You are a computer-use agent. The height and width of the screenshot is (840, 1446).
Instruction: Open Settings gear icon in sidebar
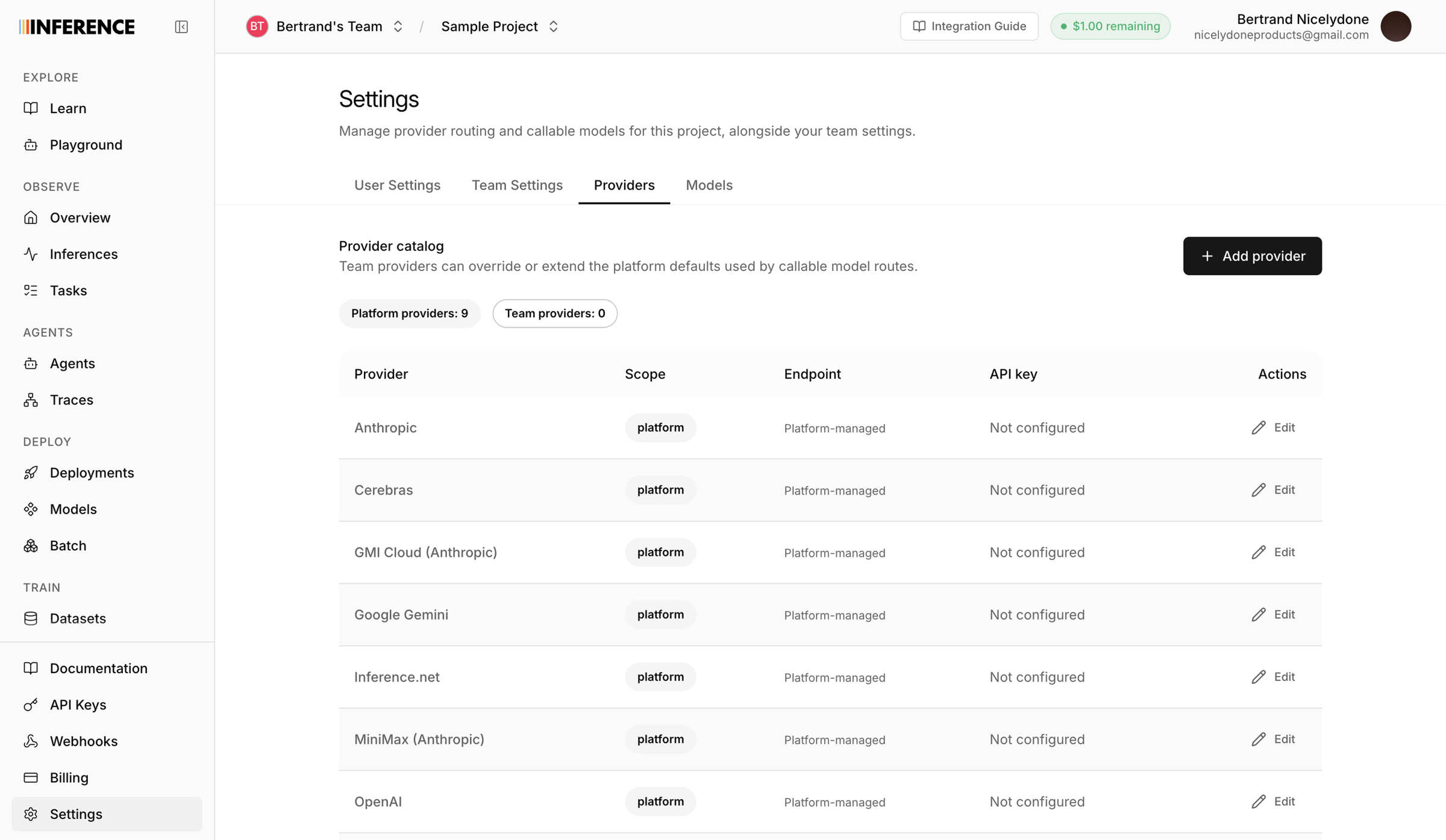pos(31,814)
